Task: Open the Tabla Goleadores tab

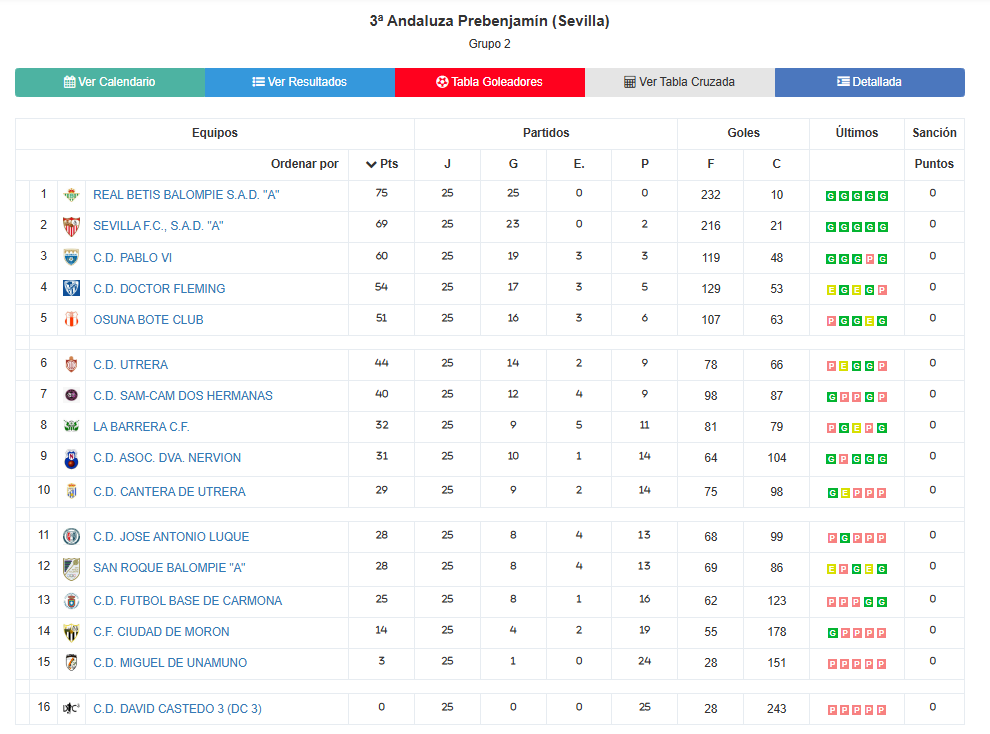Action: click(490, 82)
